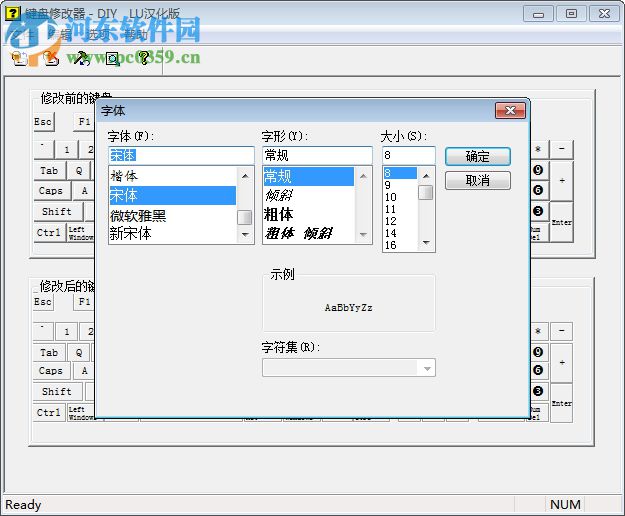Click Caps key on the 修改前 keyboard

[x=51, y=191]
